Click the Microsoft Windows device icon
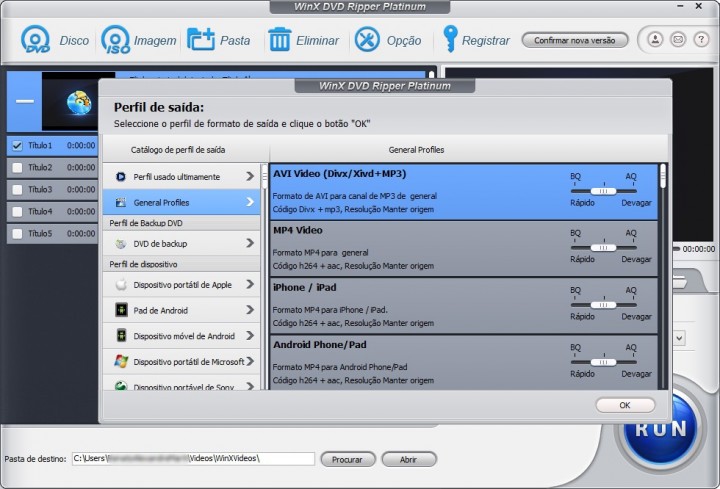720x489 pixels. click(x=121, y=361)
